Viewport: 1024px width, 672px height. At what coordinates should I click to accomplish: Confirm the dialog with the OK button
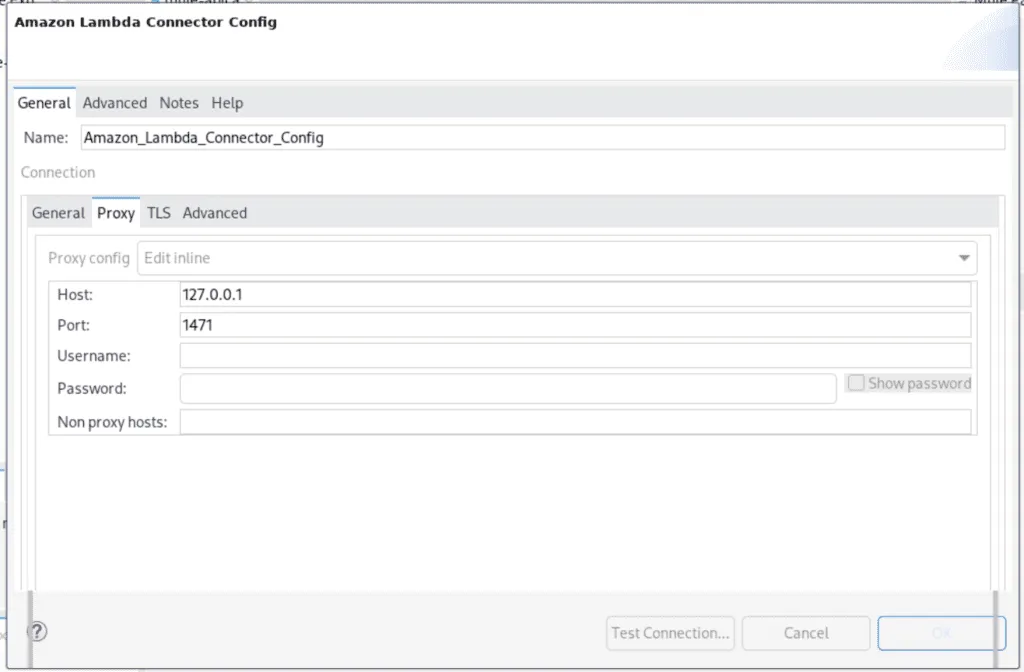[941, 633]
